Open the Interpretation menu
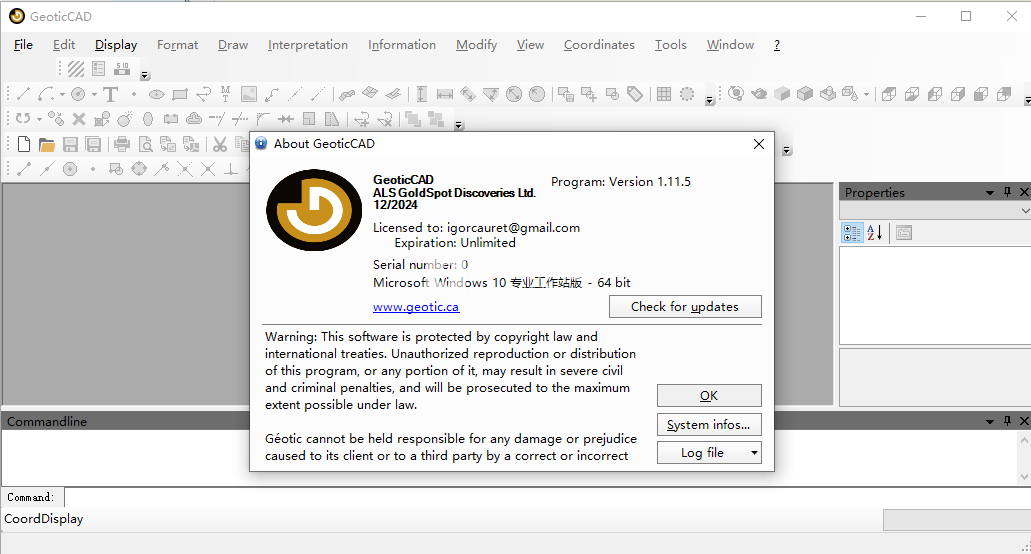The width and height of the screenshot is (1031, 554). pos(308,45)
